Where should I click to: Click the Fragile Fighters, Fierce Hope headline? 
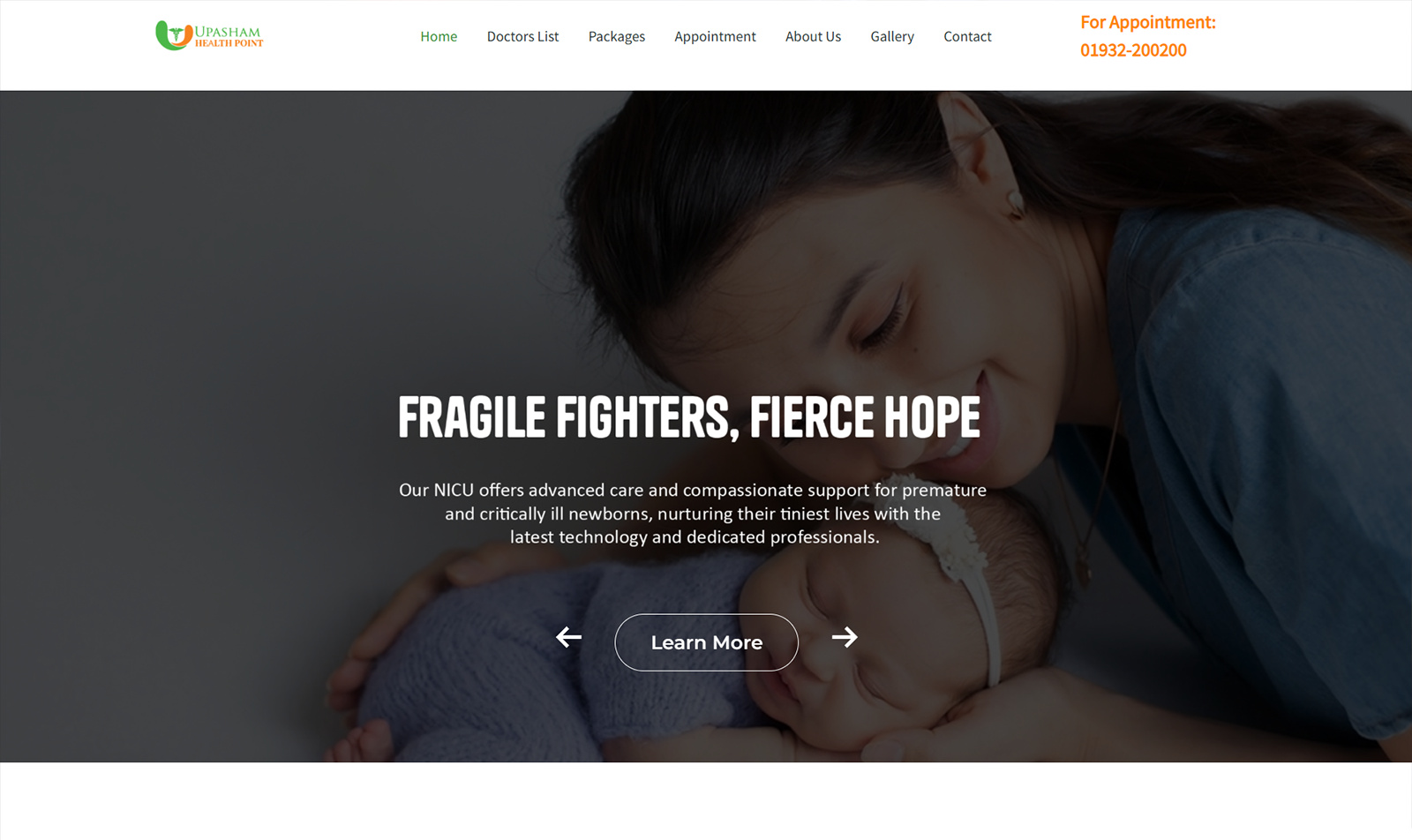point(689,417)
